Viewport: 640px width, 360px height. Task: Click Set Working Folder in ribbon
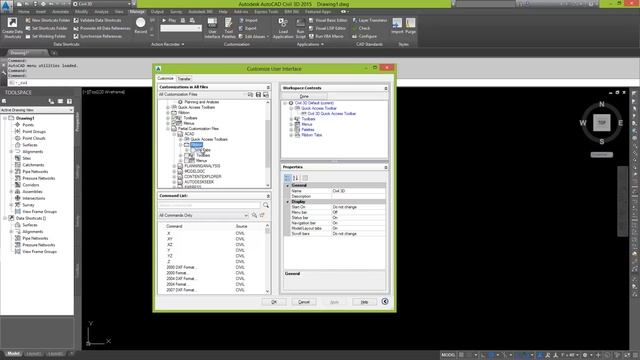point(45,36)
